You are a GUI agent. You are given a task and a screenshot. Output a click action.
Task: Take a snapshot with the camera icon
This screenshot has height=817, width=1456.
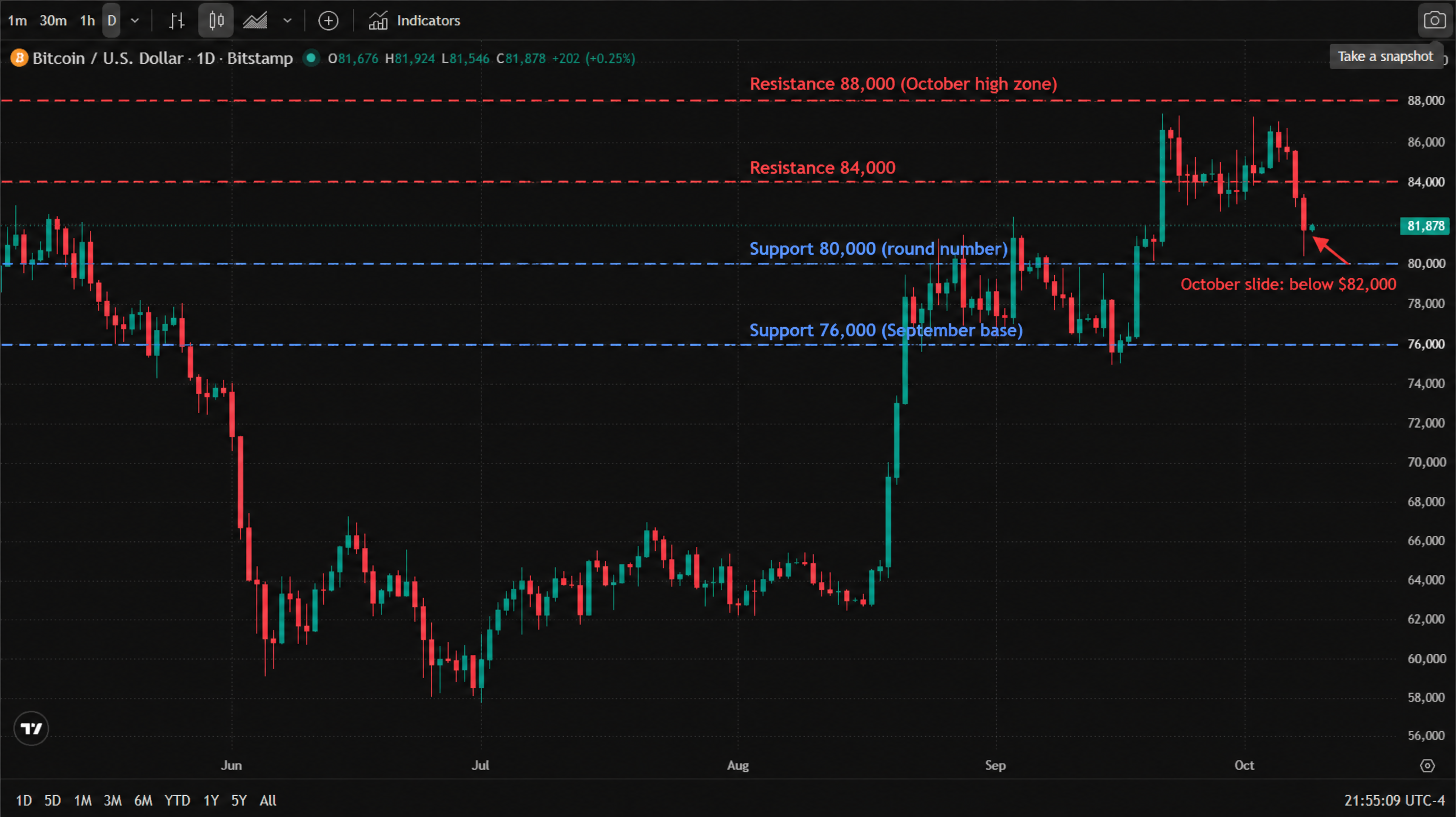[x=1435, y=21]
